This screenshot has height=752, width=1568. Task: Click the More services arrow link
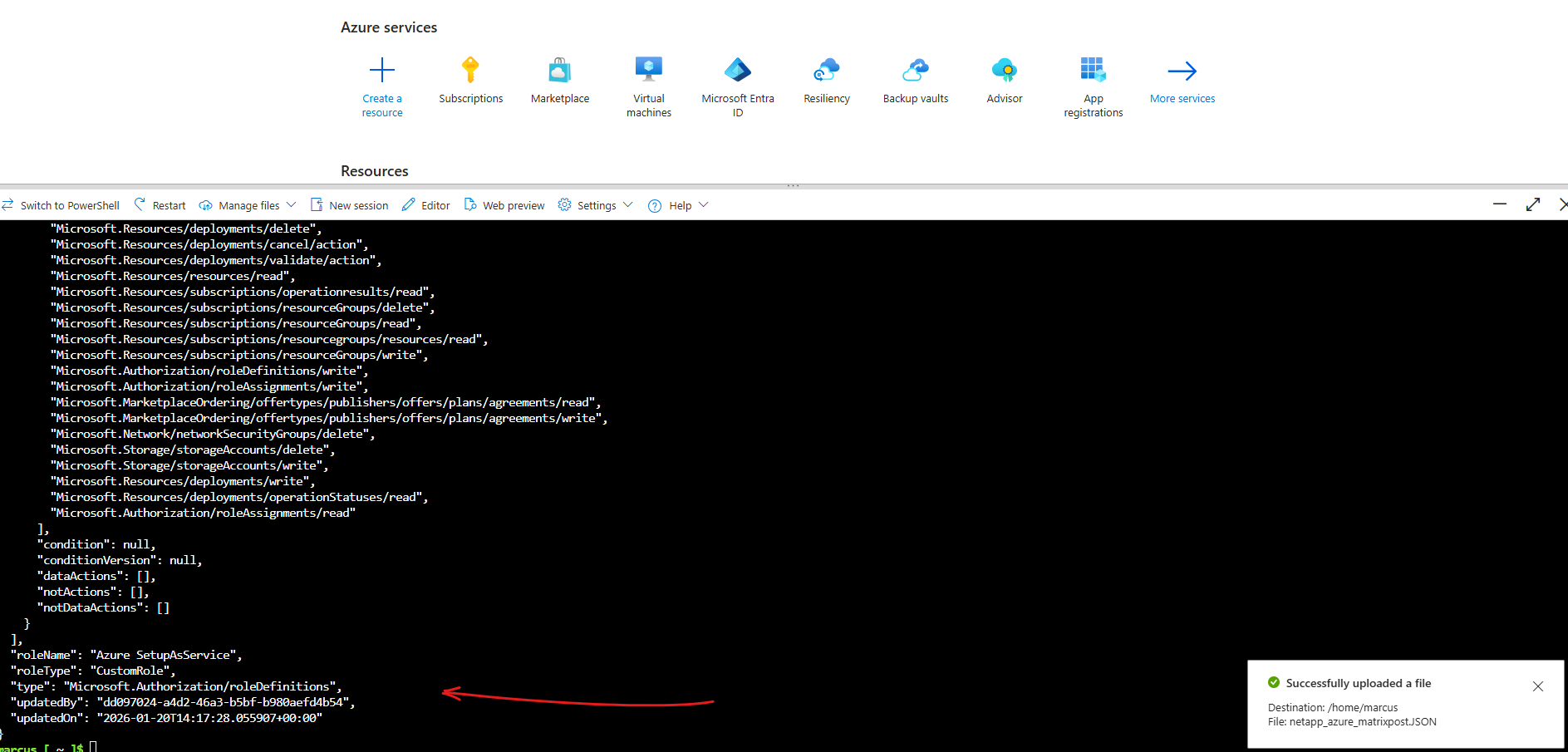pos(1182,71)
